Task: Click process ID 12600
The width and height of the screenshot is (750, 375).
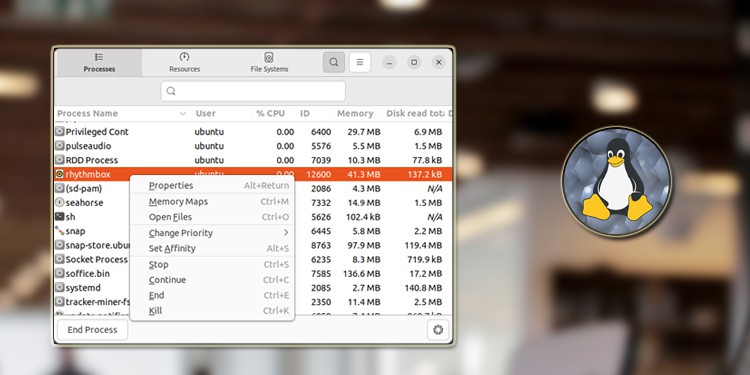Action: (318, 174)
